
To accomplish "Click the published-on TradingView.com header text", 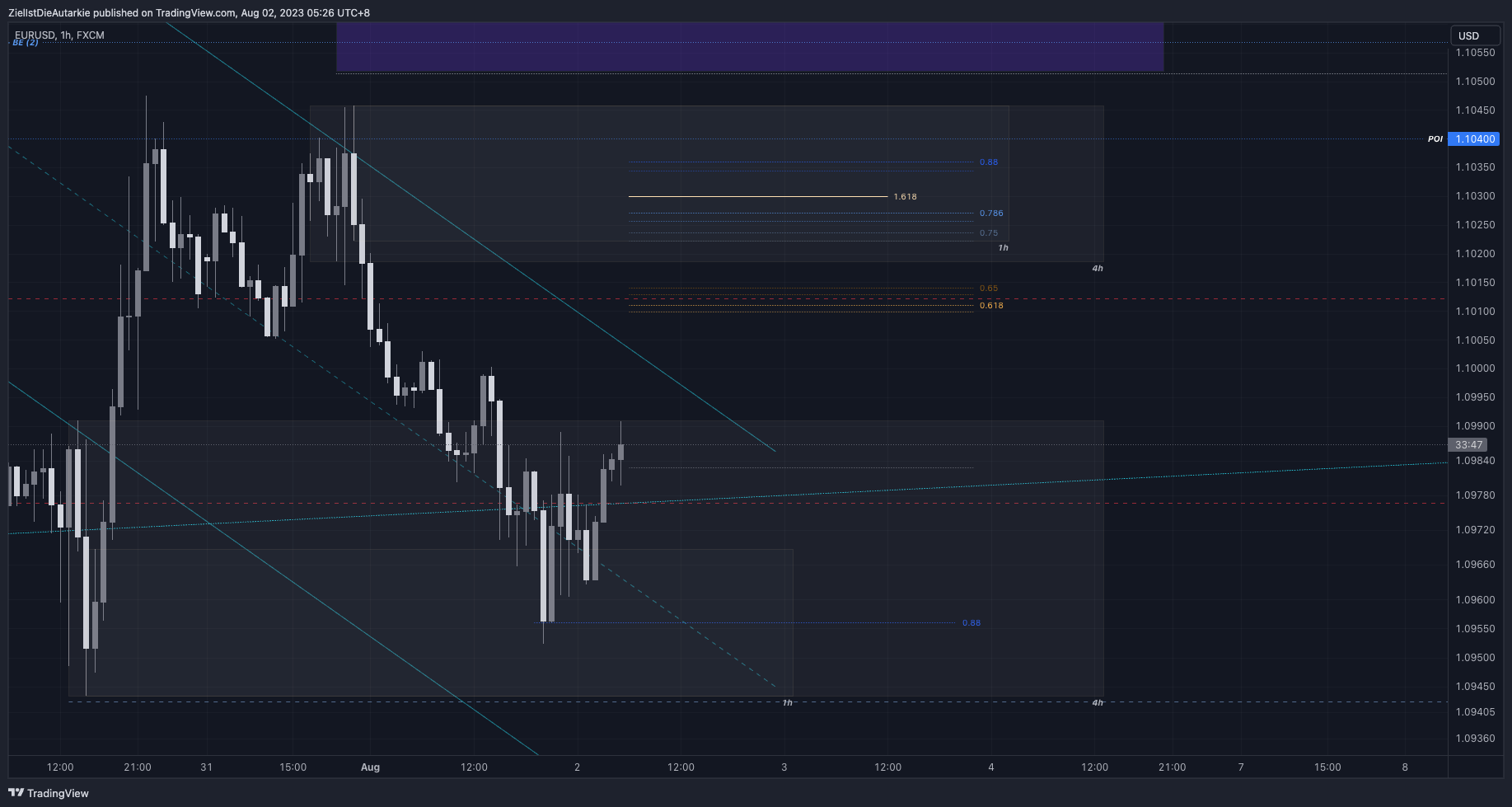I will point(189,13).
